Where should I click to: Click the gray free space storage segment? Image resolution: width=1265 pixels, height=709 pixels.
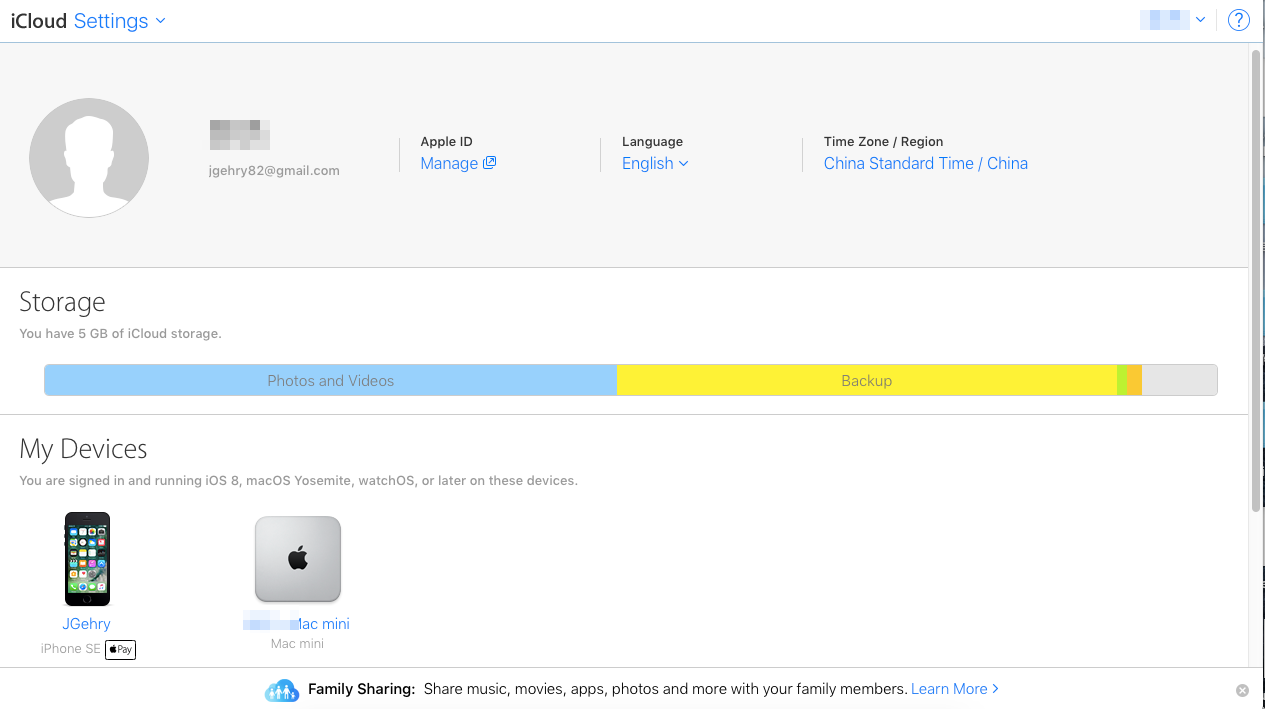(x=1179, y=380)
